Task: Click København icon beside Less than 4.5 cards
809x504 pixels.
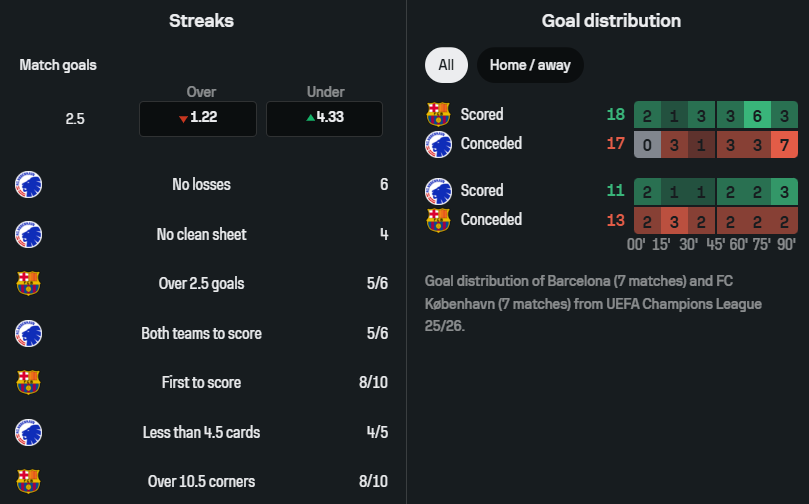Action: tap(28, 432)
